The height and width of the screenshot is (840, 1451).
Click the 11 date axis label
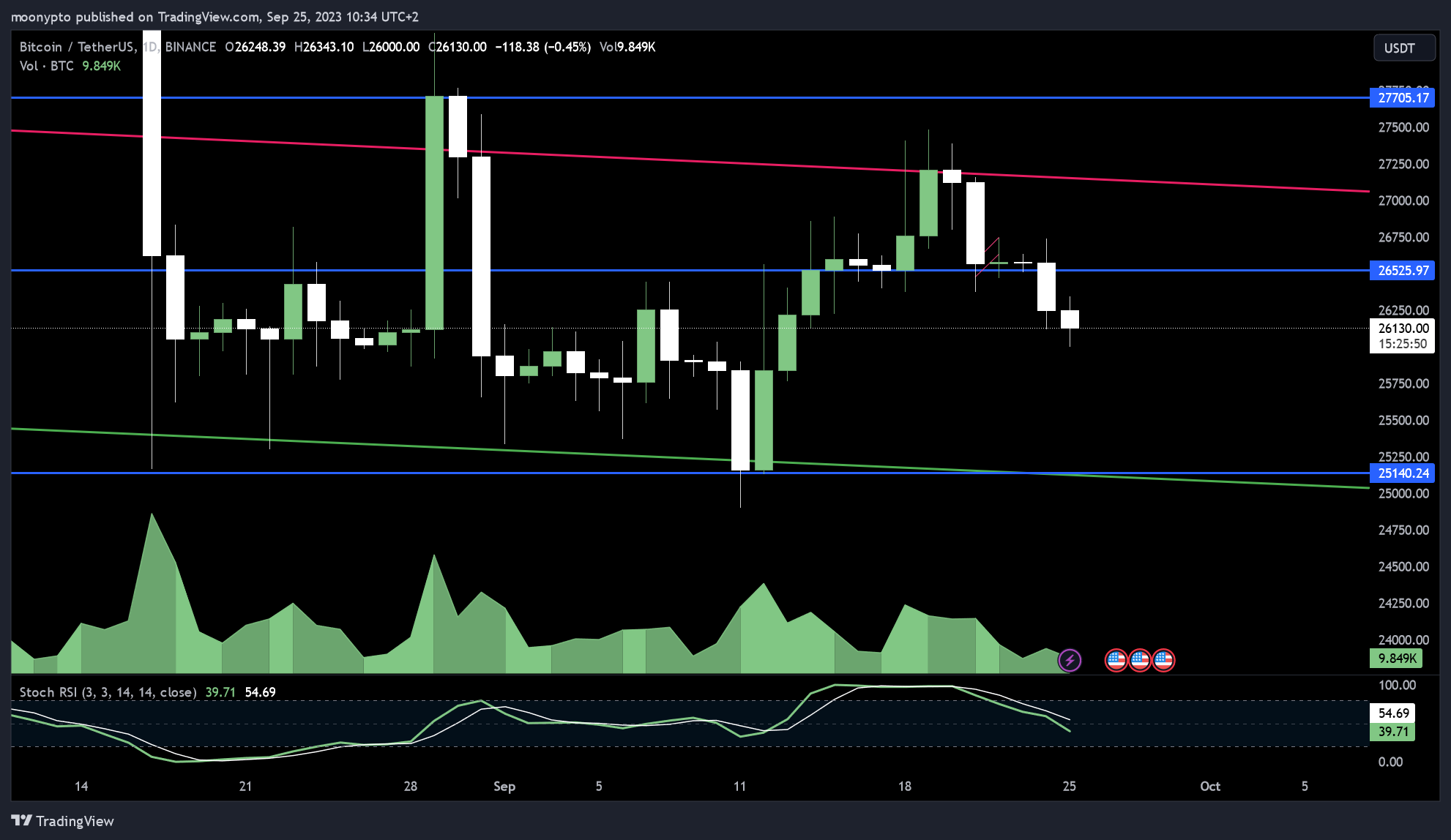pyautogui.click(x=740, y=786)
